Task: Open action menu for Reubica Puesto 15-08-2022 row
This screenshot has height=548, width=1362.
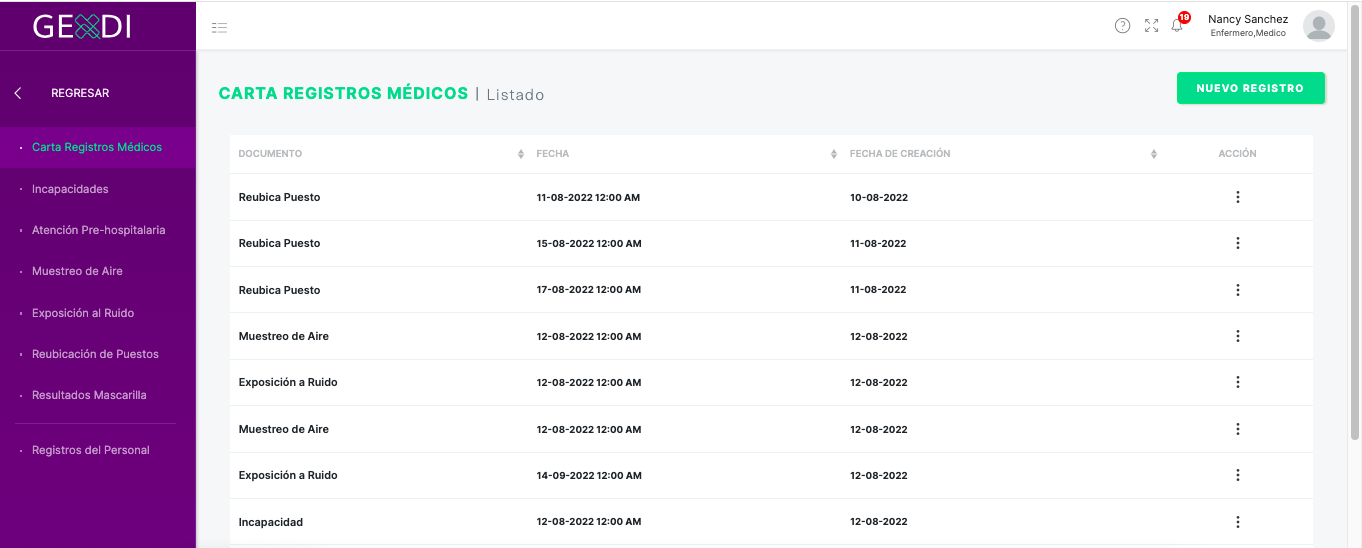Action: tap(1237, 243)
